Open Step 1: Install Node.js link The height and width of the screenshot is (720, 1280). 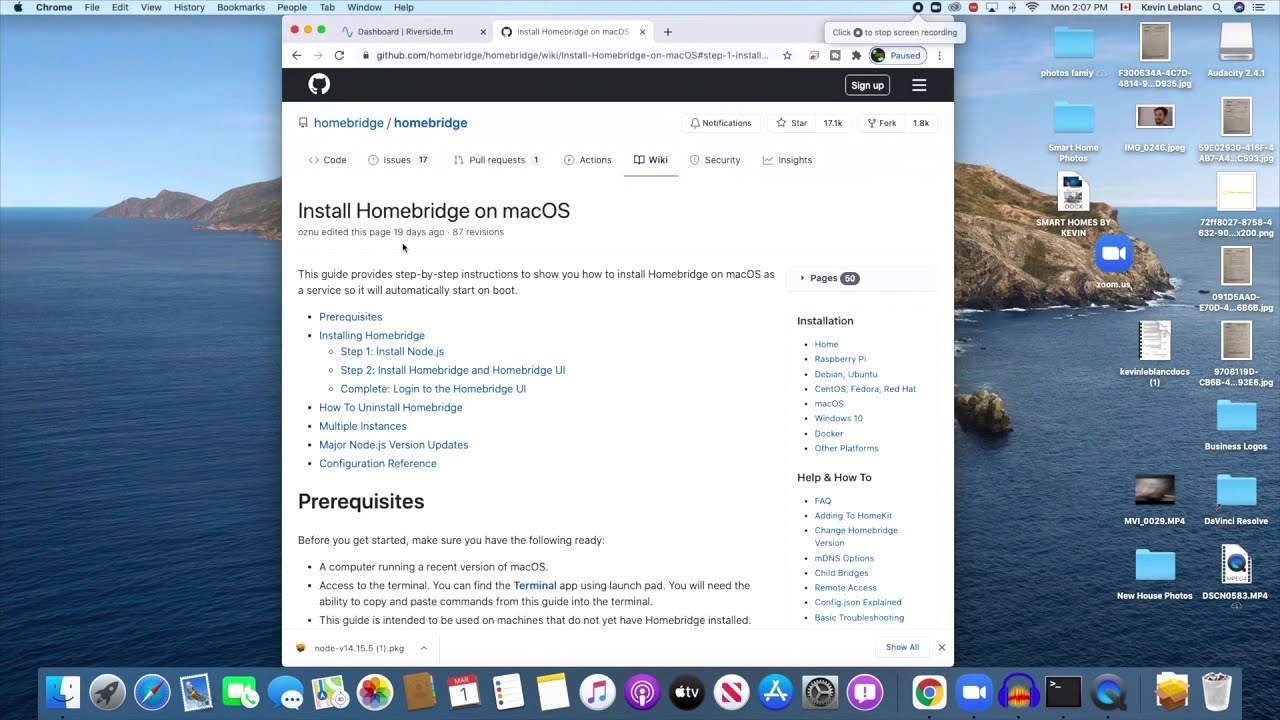pos(392,352)
